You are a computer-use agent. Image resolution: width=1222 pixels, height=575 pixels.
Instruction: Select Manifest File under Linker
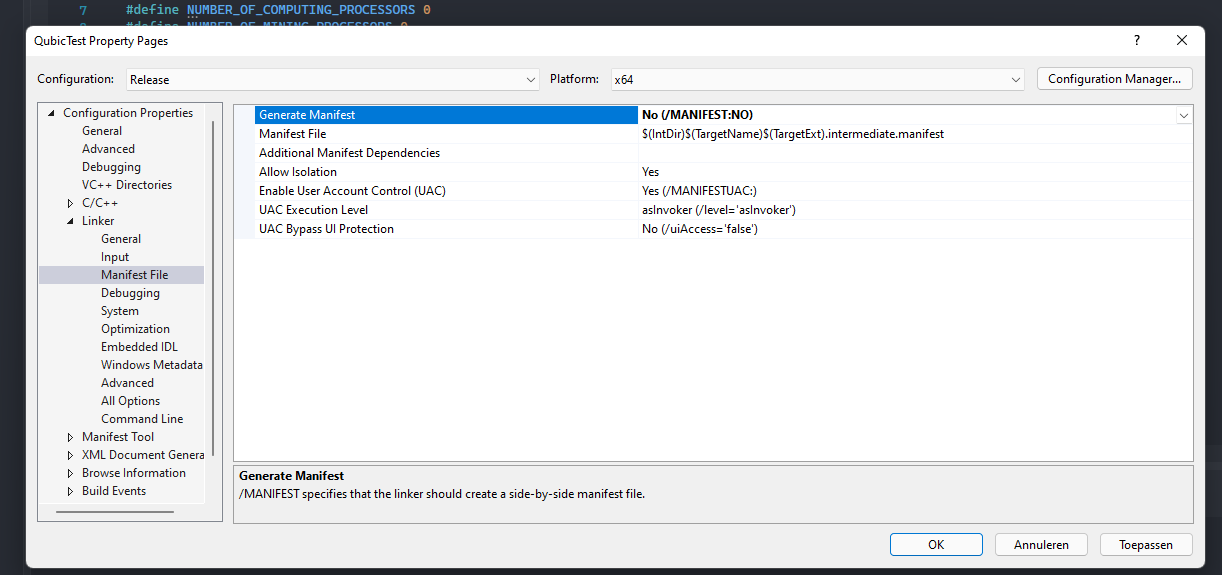[134, 275]
